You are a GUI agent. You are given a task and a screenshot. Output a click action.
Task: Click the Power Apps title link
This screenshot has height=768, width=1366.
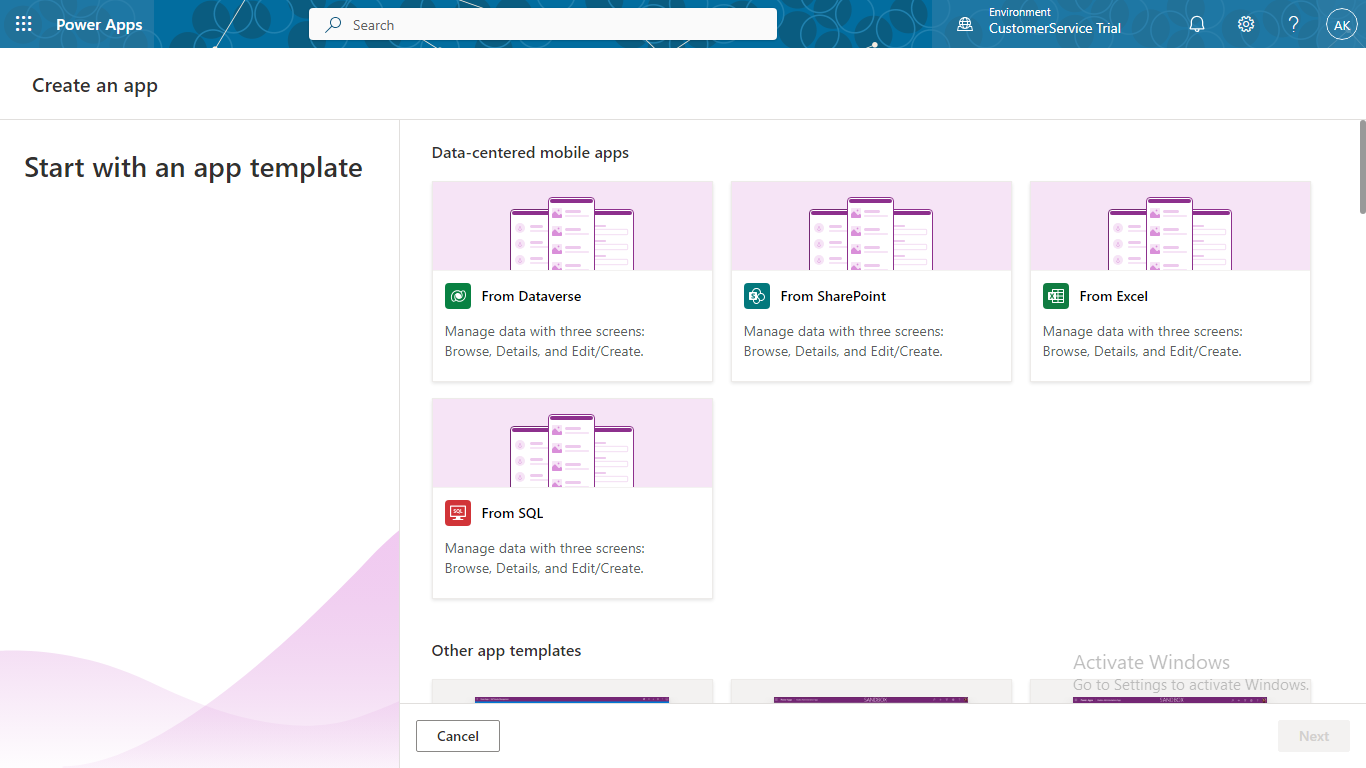[99, 25]
